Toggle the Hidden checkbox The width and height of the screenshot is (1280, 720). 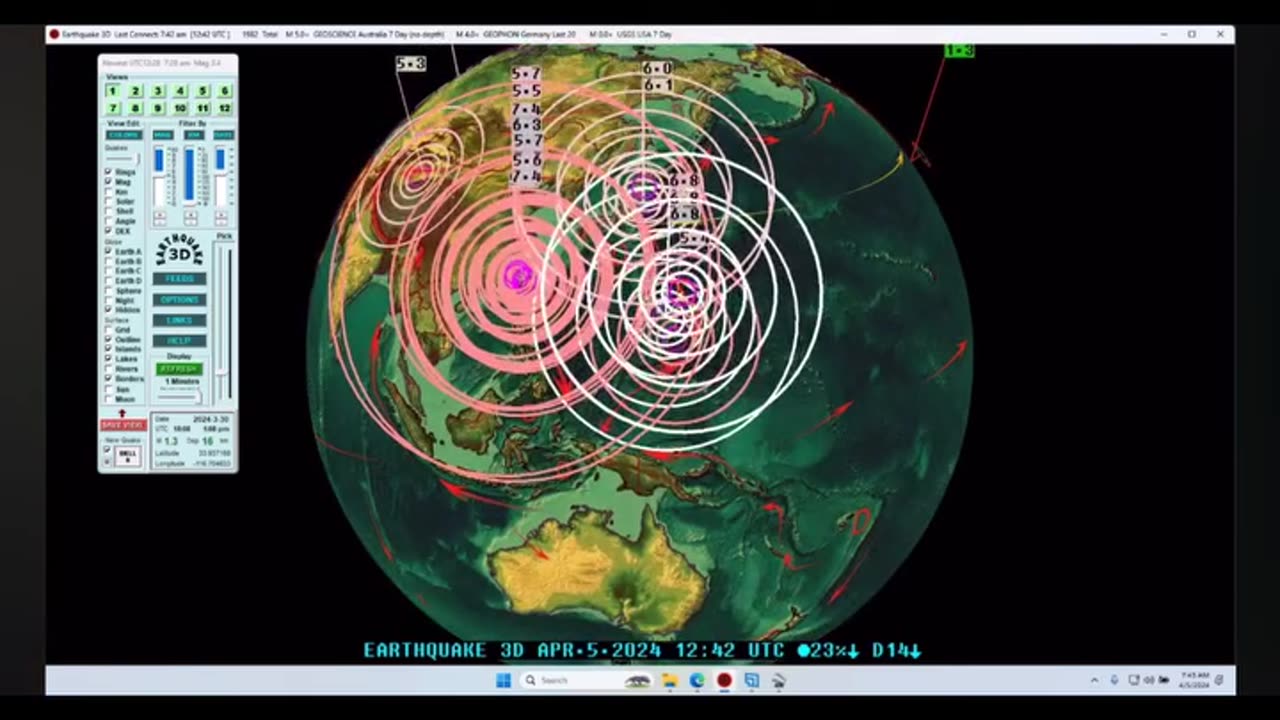[x=109, y=310]
